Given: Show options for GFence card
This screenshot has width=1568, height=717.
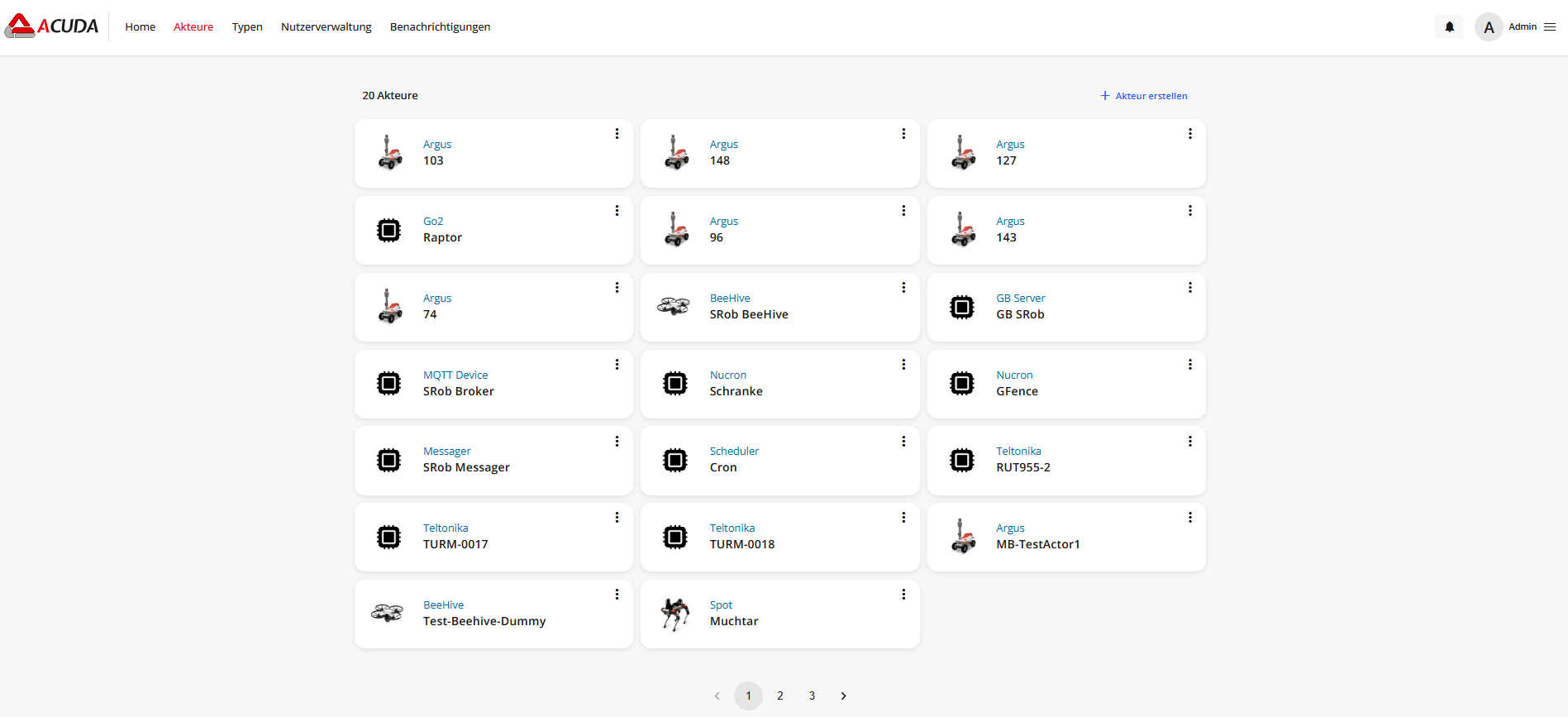Looking at the screenshot, I should click(x=1190, y=365).
